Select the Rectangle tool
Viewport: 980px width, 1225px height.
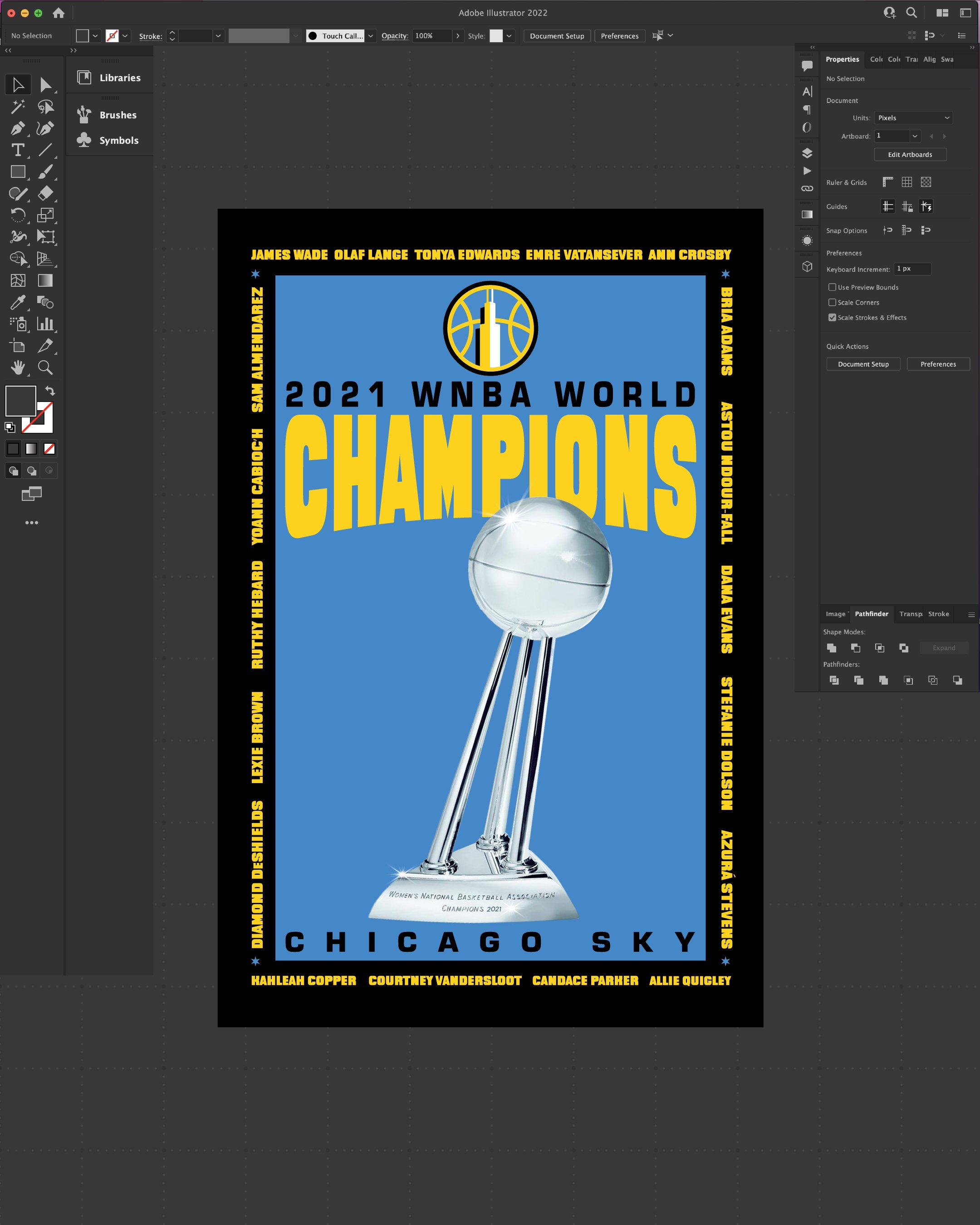pos(18,171)
